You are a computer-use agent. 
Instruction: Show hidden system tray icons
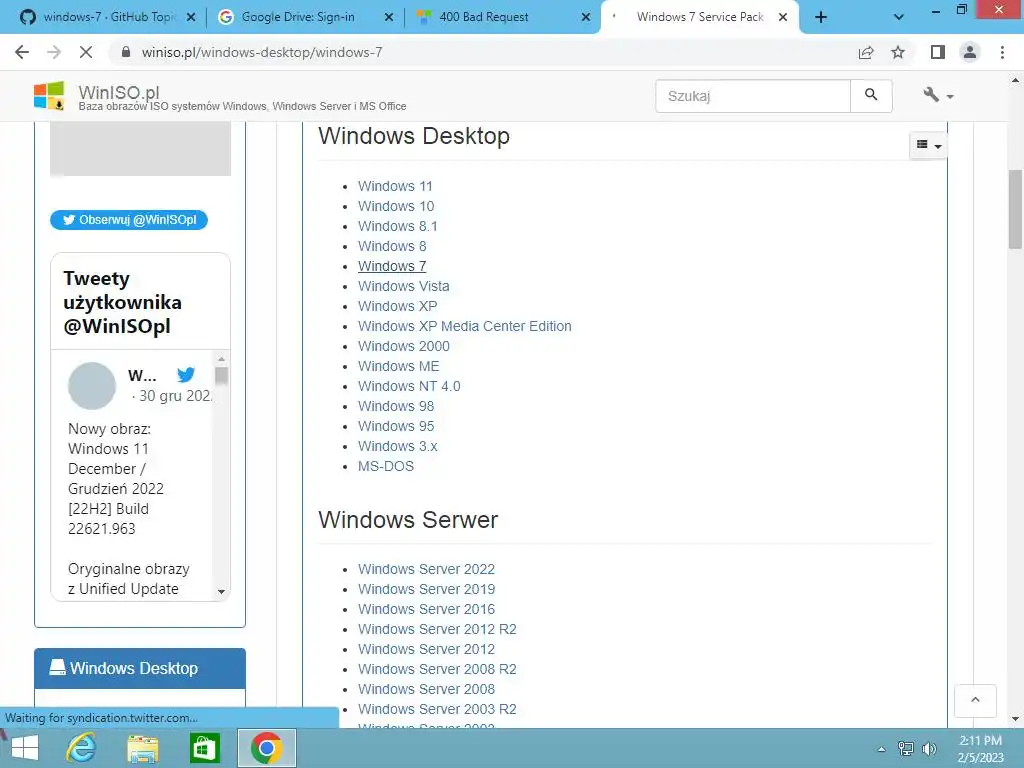click(881, 749)
